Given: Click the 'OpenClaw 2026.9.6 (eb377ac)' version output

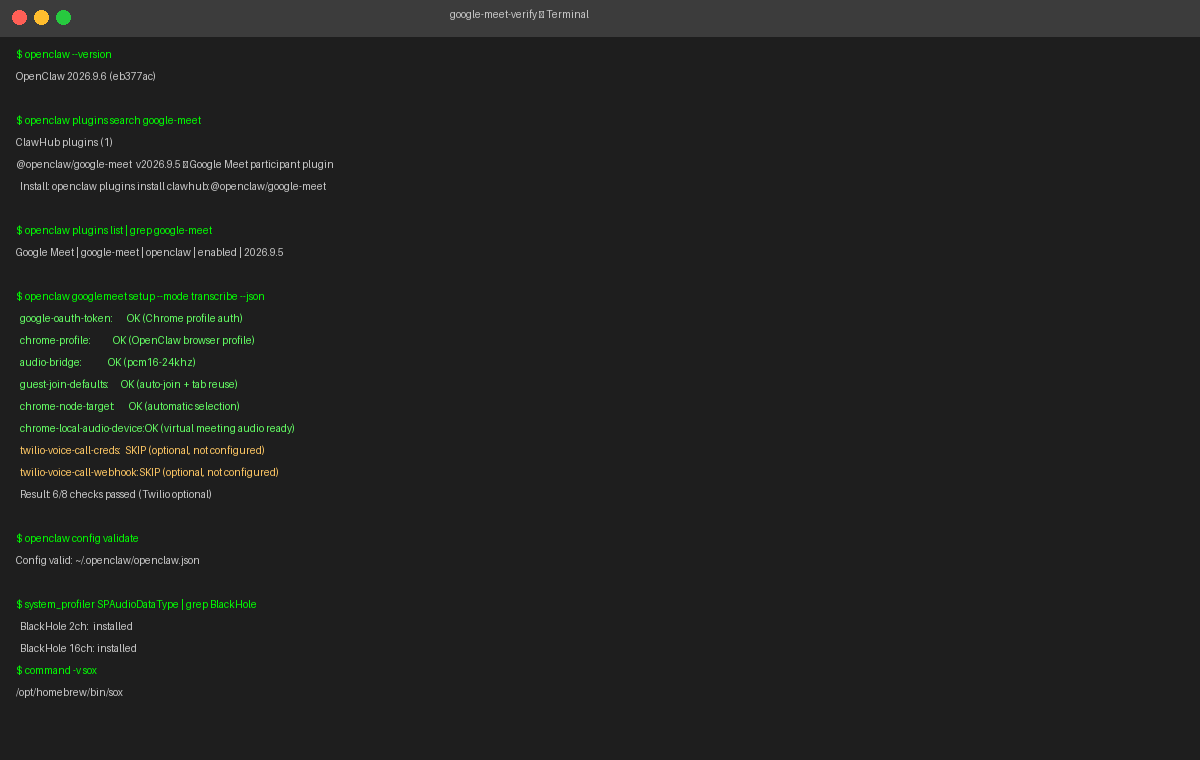Looking at the screenshot, I should (x=86, y=76).
